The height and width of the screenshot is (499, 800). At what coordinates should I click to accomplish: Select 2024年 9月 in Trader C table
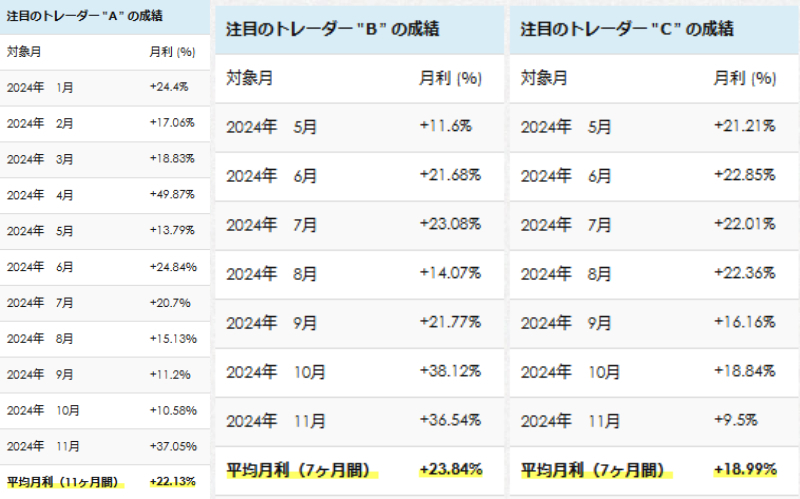click(x=566, y=323)
